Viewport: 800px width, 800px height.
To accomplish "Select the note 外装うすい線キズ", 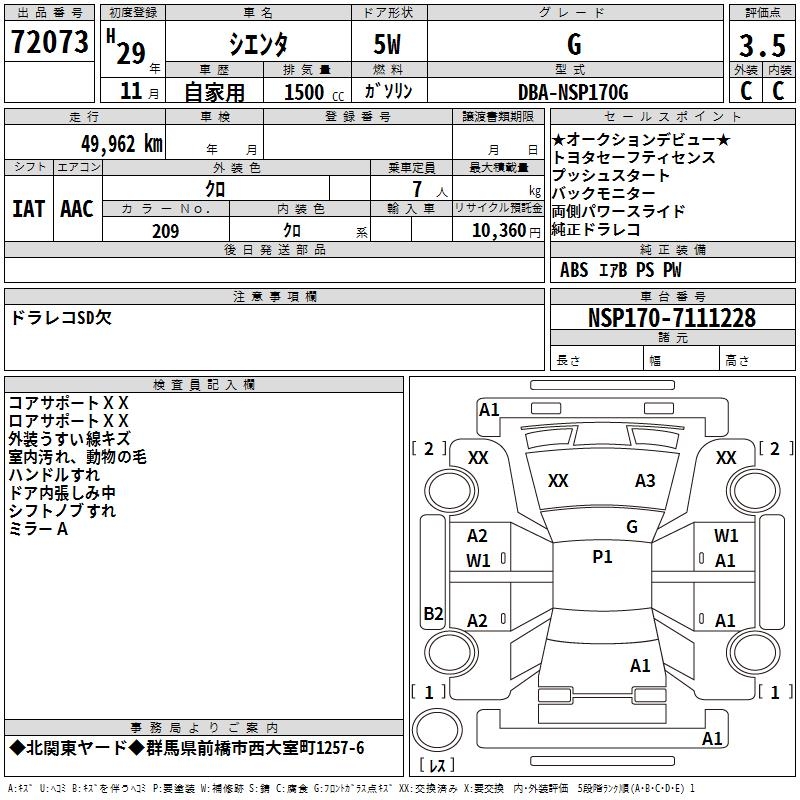I will [x=70, y=439].
